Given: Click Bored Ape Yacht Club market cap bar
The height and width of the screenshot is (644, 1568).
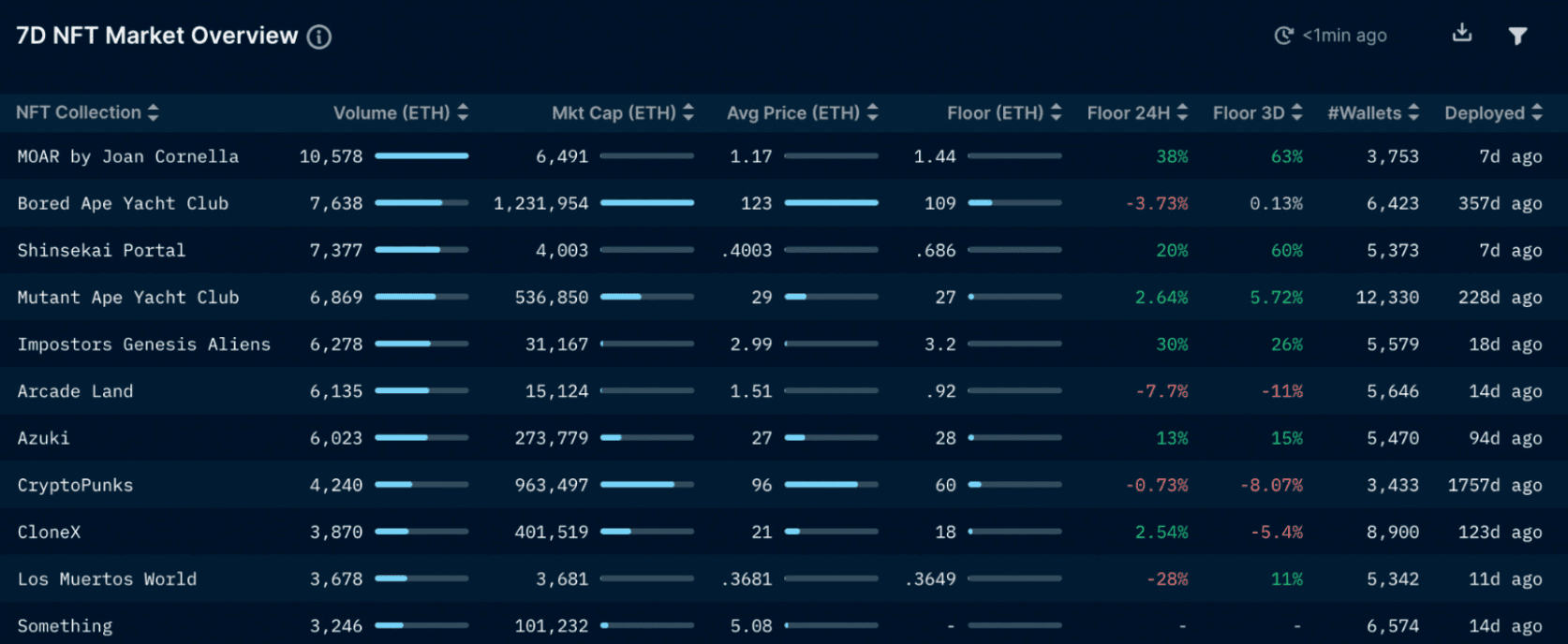Looking at the screenshot, I should point(647,203).
